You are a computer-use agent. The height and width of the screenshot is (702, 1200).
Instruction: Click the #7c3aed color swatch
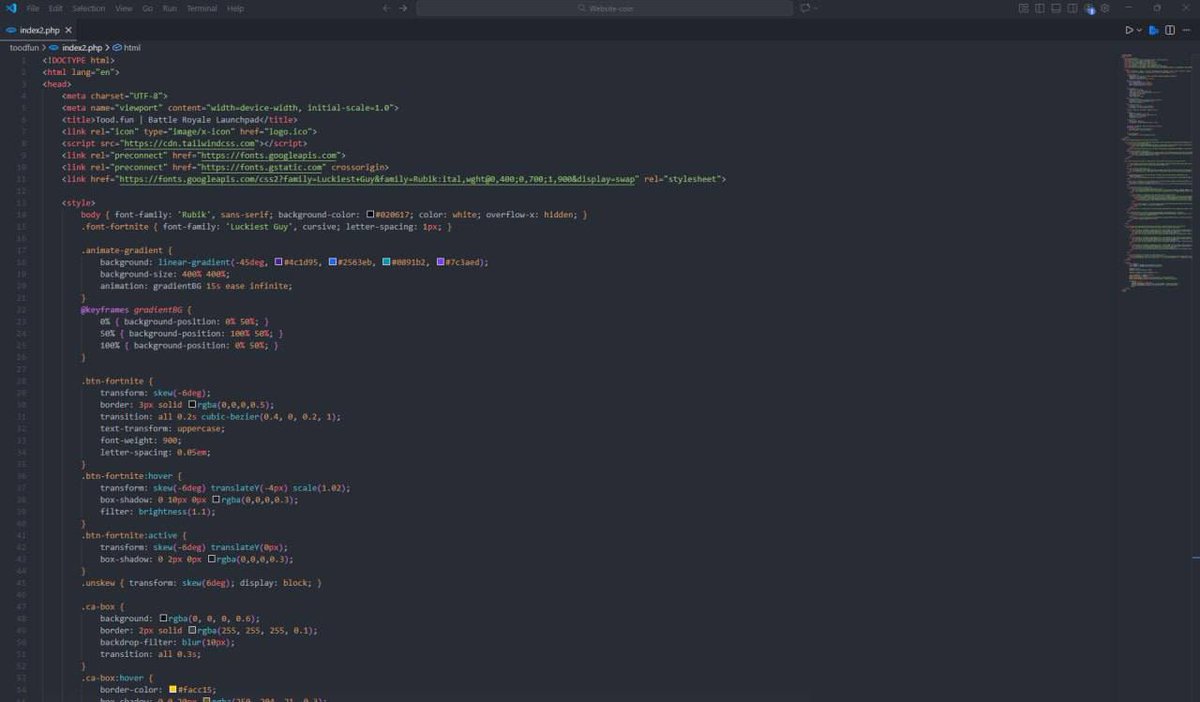click(x=441, y=262)
